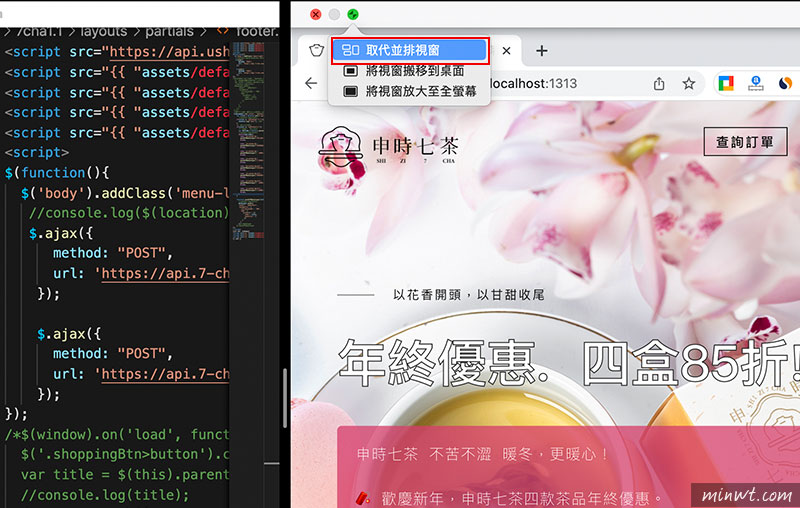
Task: Click the tea shop favicon on browser tab
Action: (316, 50)
